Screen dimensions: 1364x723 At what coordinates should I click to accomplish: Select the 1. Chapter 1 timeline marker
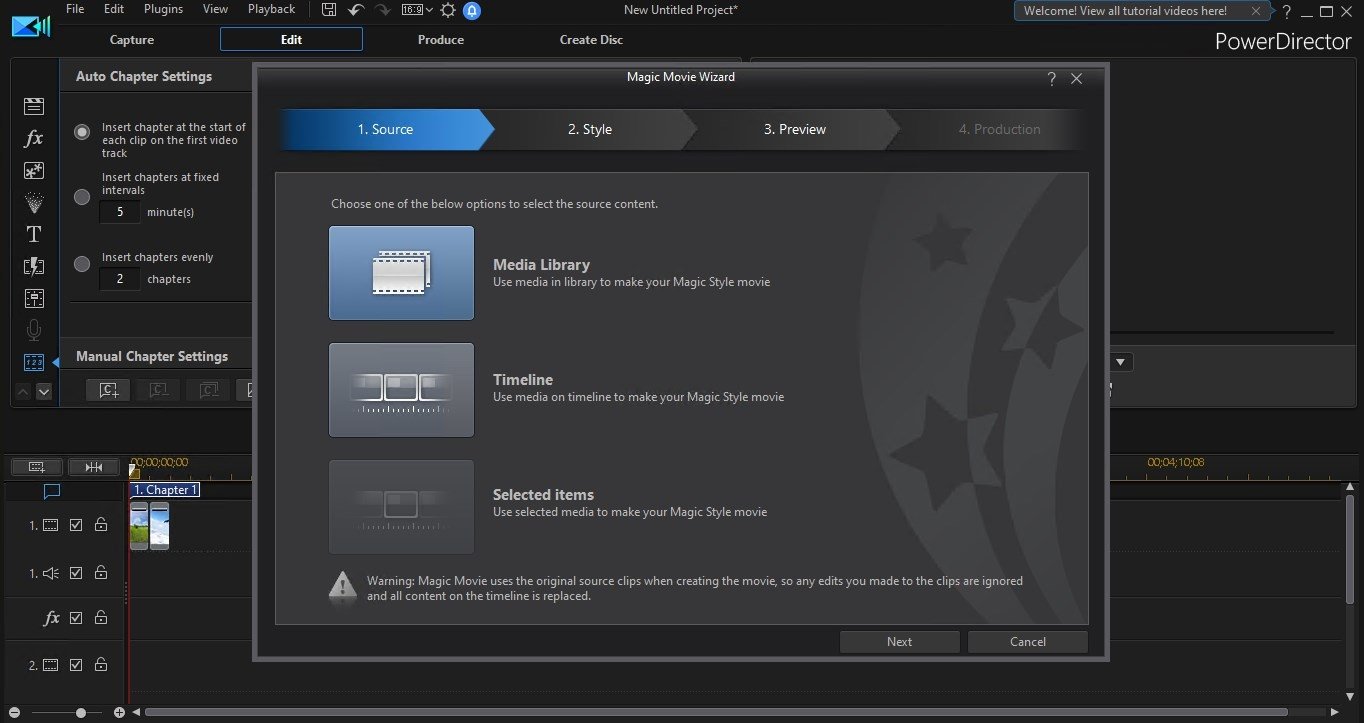(166, 490)
